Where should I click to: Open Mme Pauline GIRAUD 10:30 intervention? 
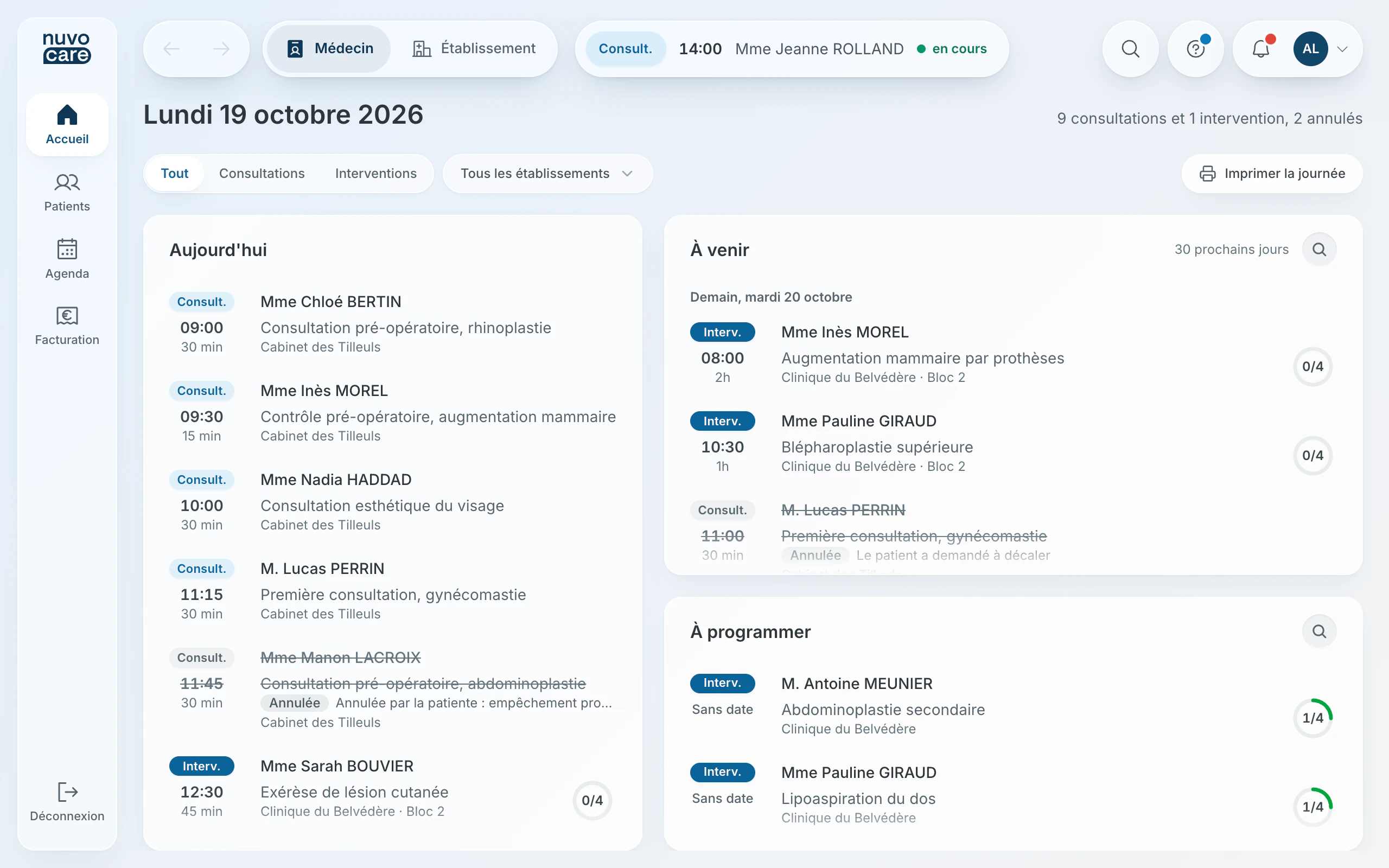[1013, 443]
